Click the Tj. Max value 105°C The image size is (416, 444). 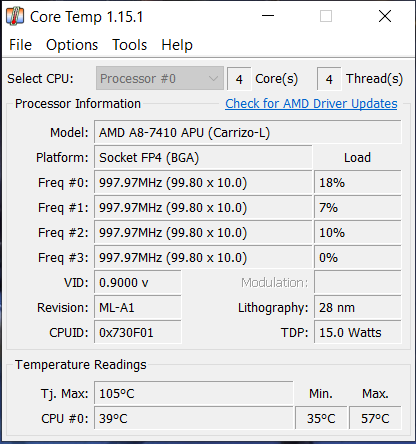tap(194, 394)
